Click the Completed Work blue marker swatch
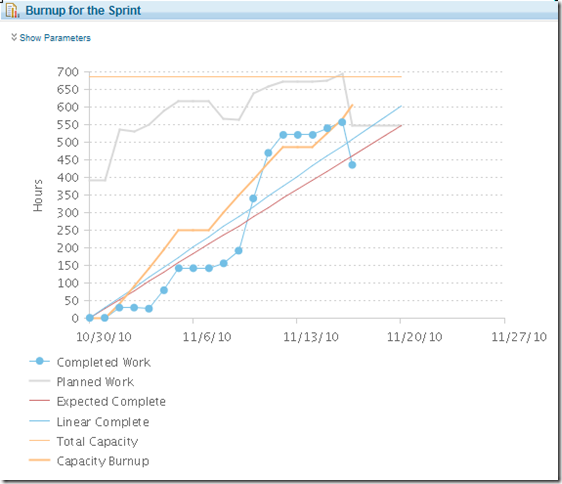 click(x=39, y=361)
